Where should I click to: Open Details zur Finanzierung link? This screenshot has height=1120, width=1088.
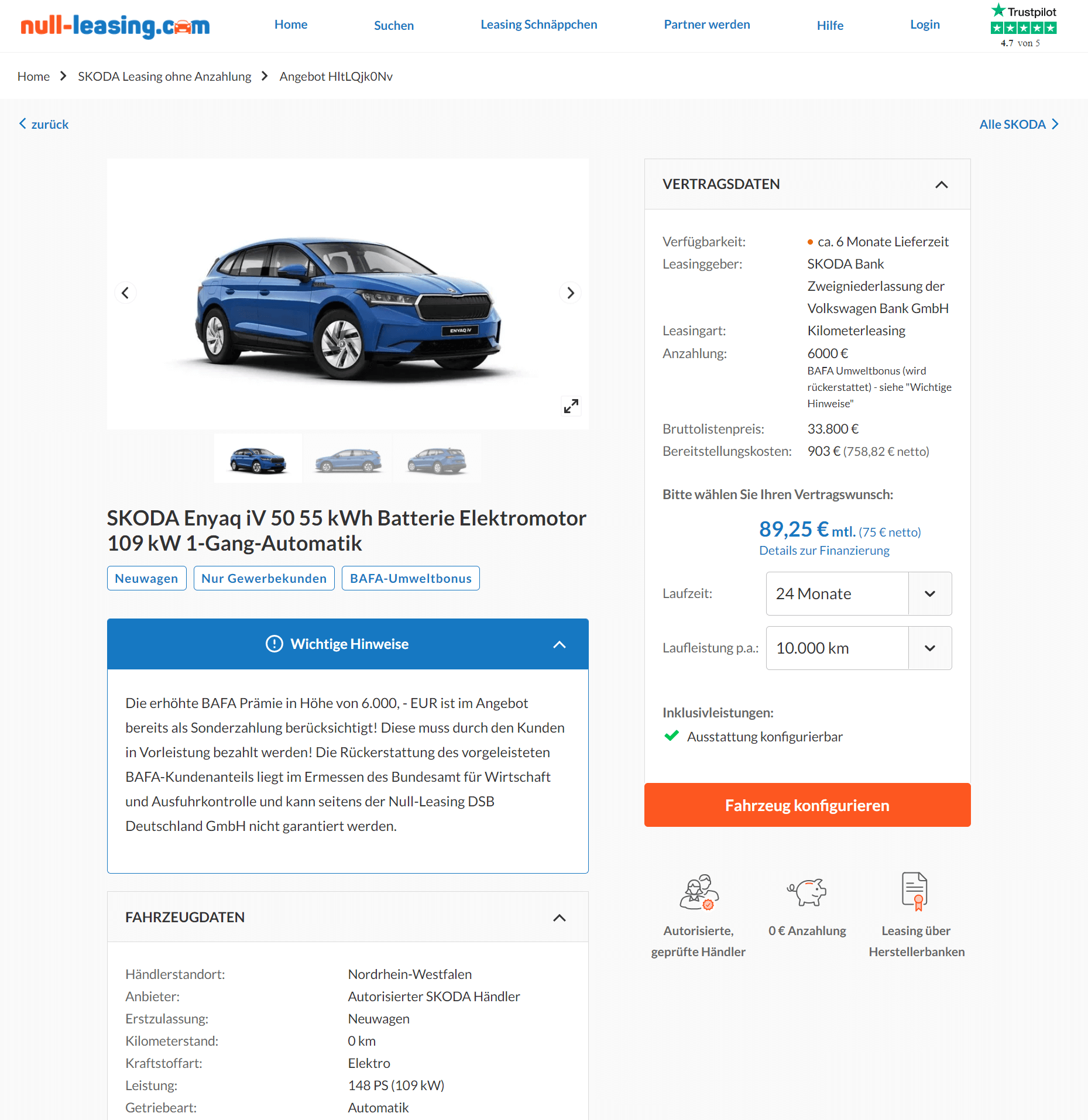click(824, 551)
